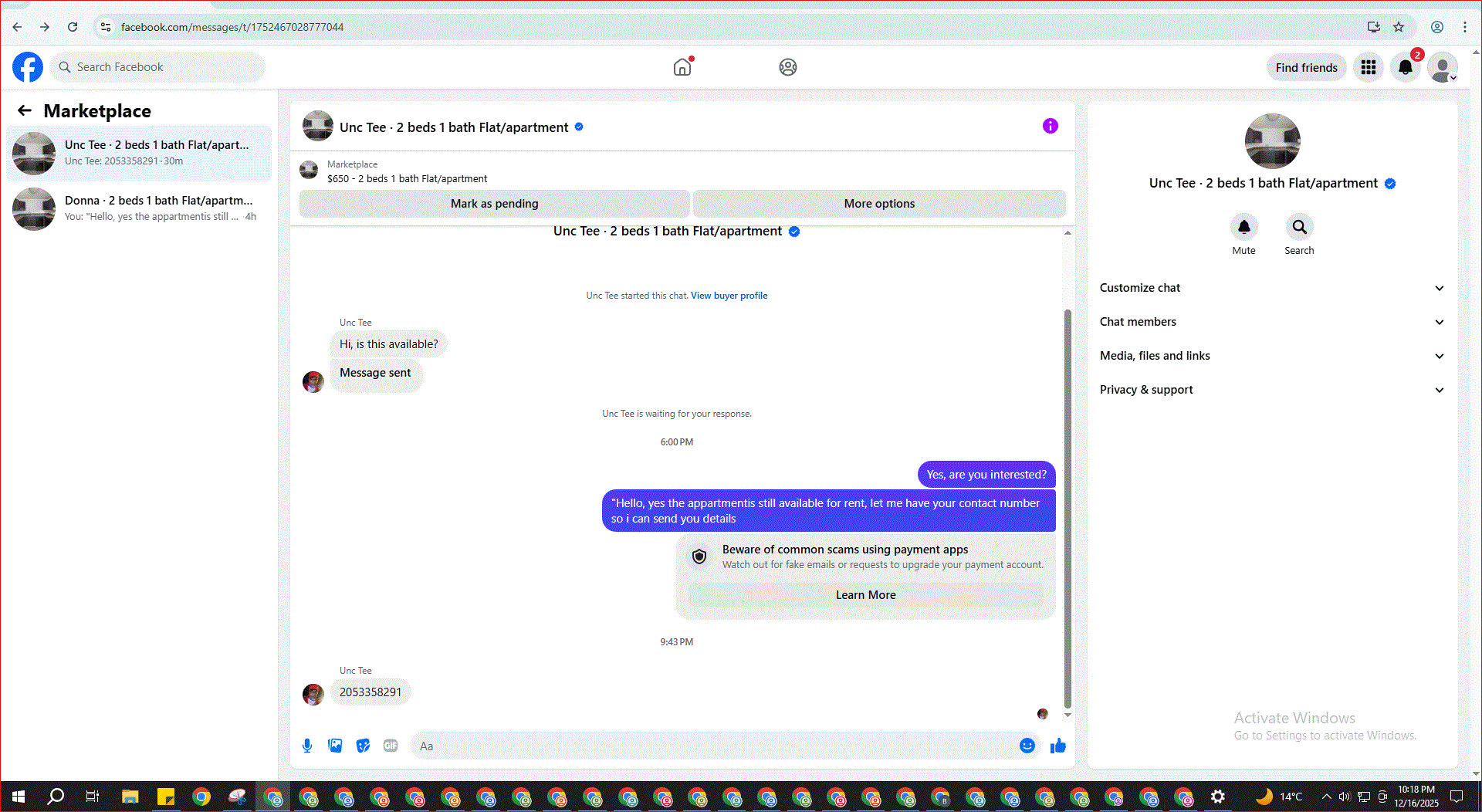1482x812 pixels.
Task: Navigate back in the browser
Action: [x=17, y=27]
